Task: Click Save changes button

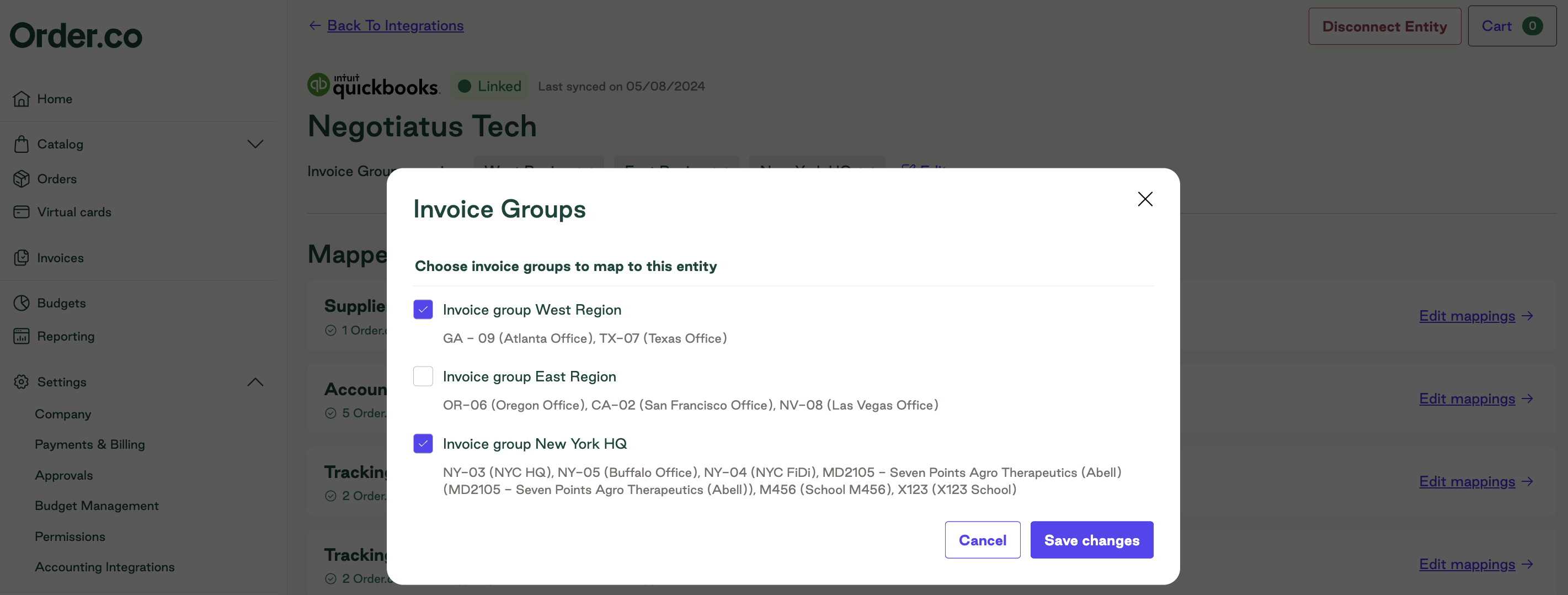Action: click(1091, 540)
